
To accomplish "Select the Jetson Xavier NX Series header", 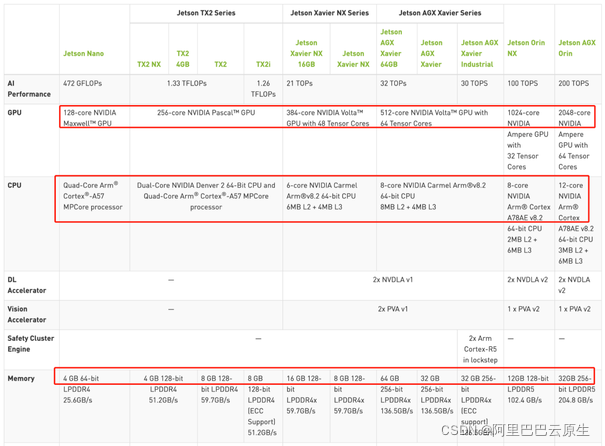I will pyautogui.click(x=330, y=13).
